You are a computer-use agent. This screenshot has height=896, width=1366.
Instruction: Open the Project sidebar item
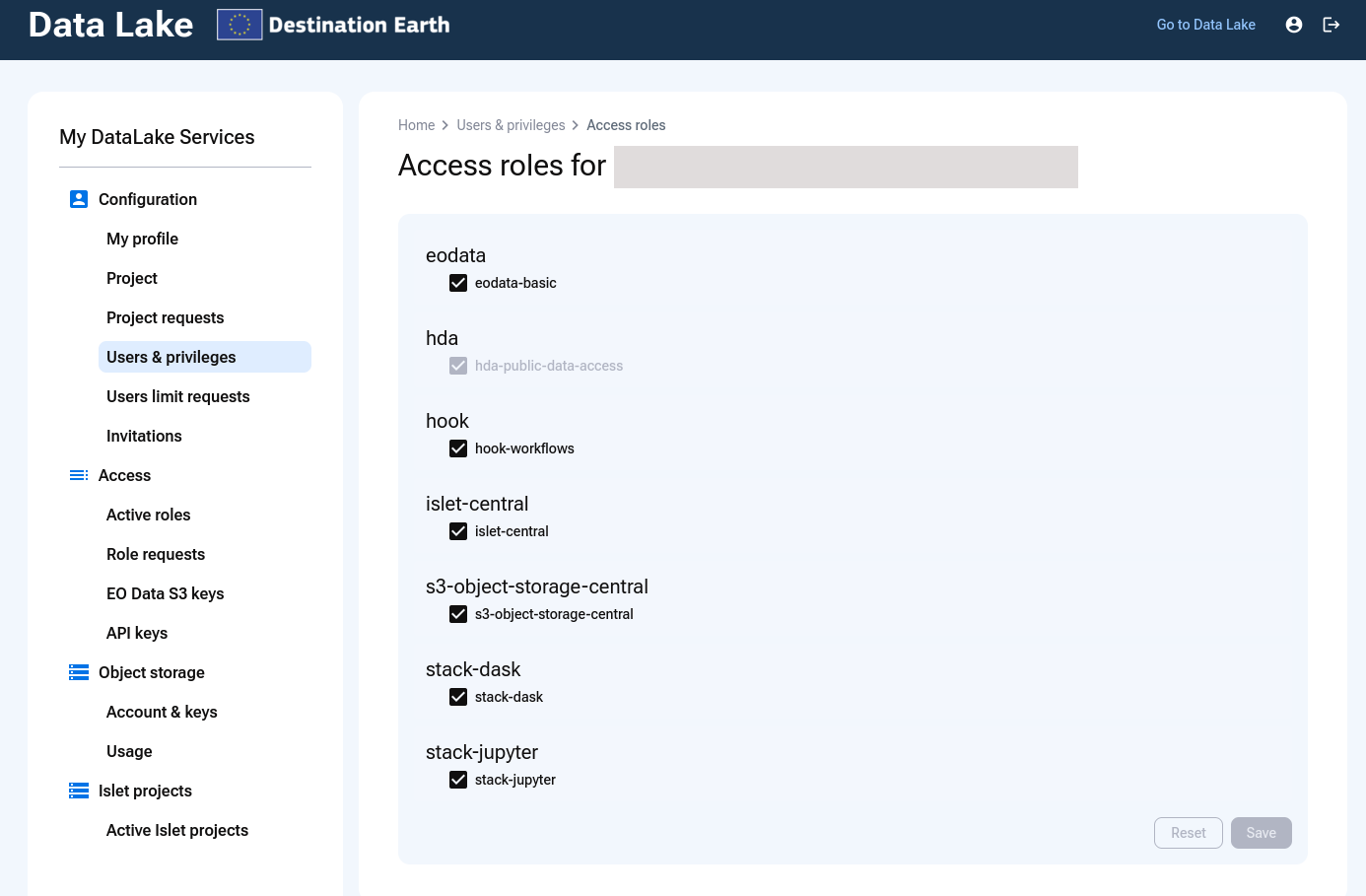pyautogui.click(x=205, y=278)
